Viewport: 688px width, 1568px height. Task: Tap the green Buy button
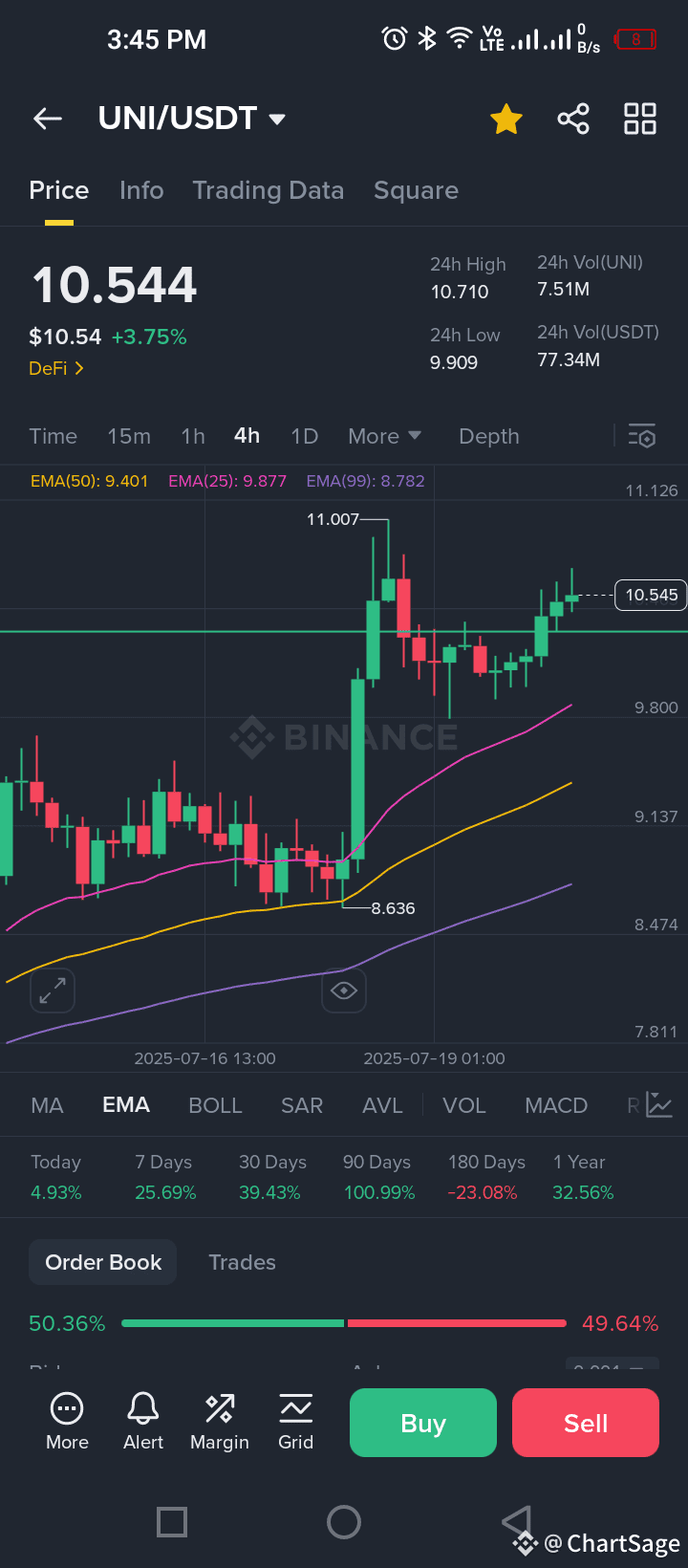pyautogui.click(x=423, y=1423)
